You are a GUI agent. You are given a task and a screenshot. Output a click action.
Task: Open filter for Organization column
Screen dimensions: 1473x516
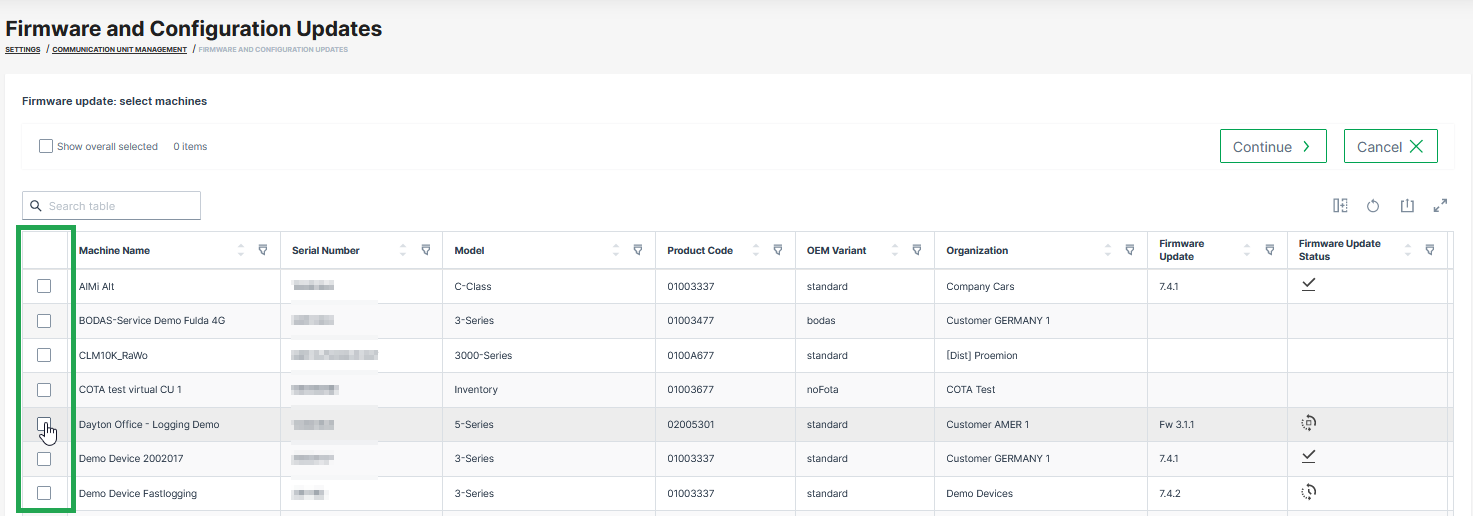click(1129, 250)
